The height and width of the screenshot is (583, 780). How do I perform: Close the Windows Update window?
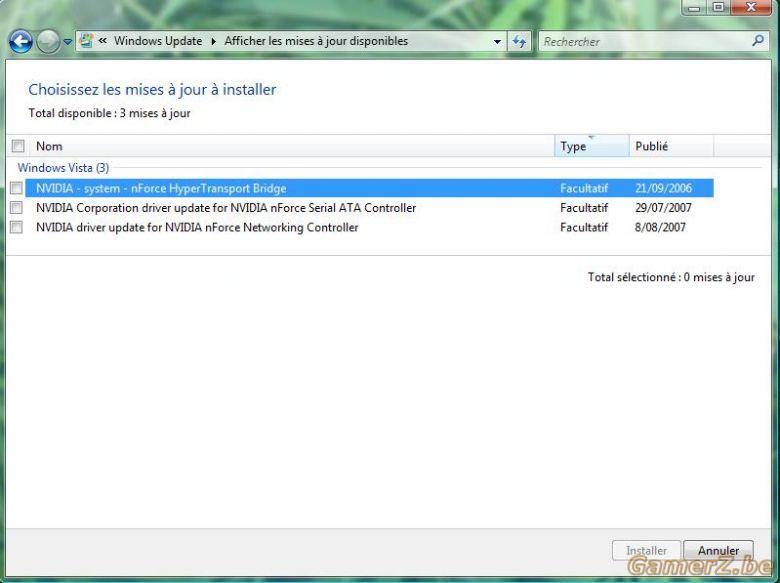752,7
